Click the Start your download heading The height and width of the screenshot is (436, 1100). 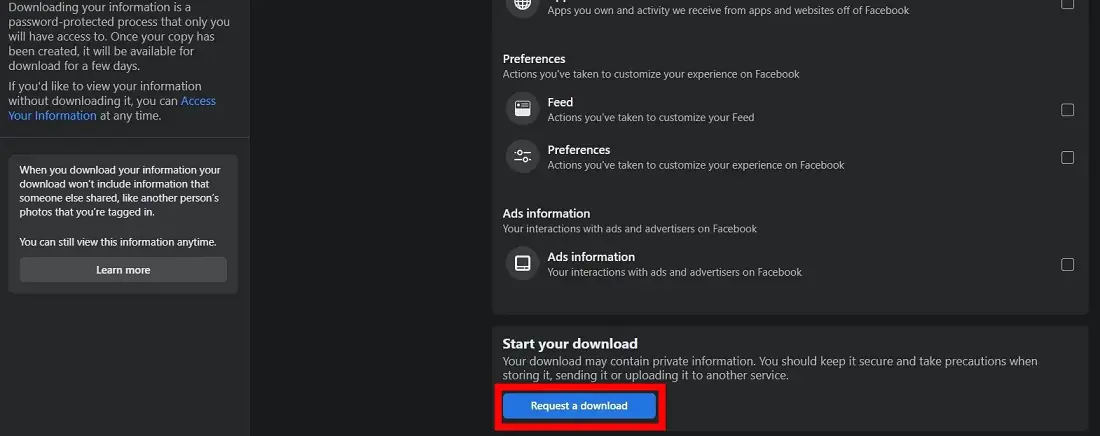pos(570,344)
